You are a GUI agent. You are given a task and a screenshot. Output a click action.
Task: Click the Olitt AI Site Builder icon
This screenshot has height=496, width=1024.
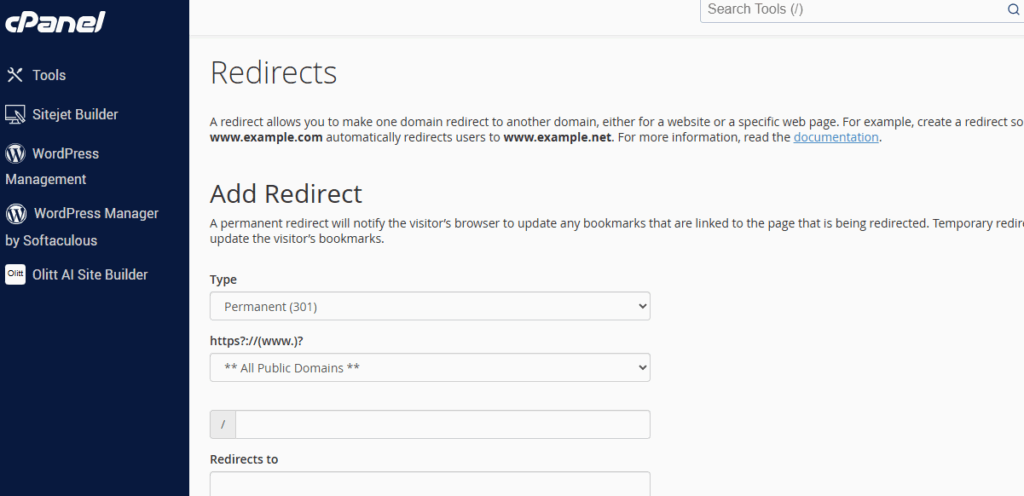15,275
